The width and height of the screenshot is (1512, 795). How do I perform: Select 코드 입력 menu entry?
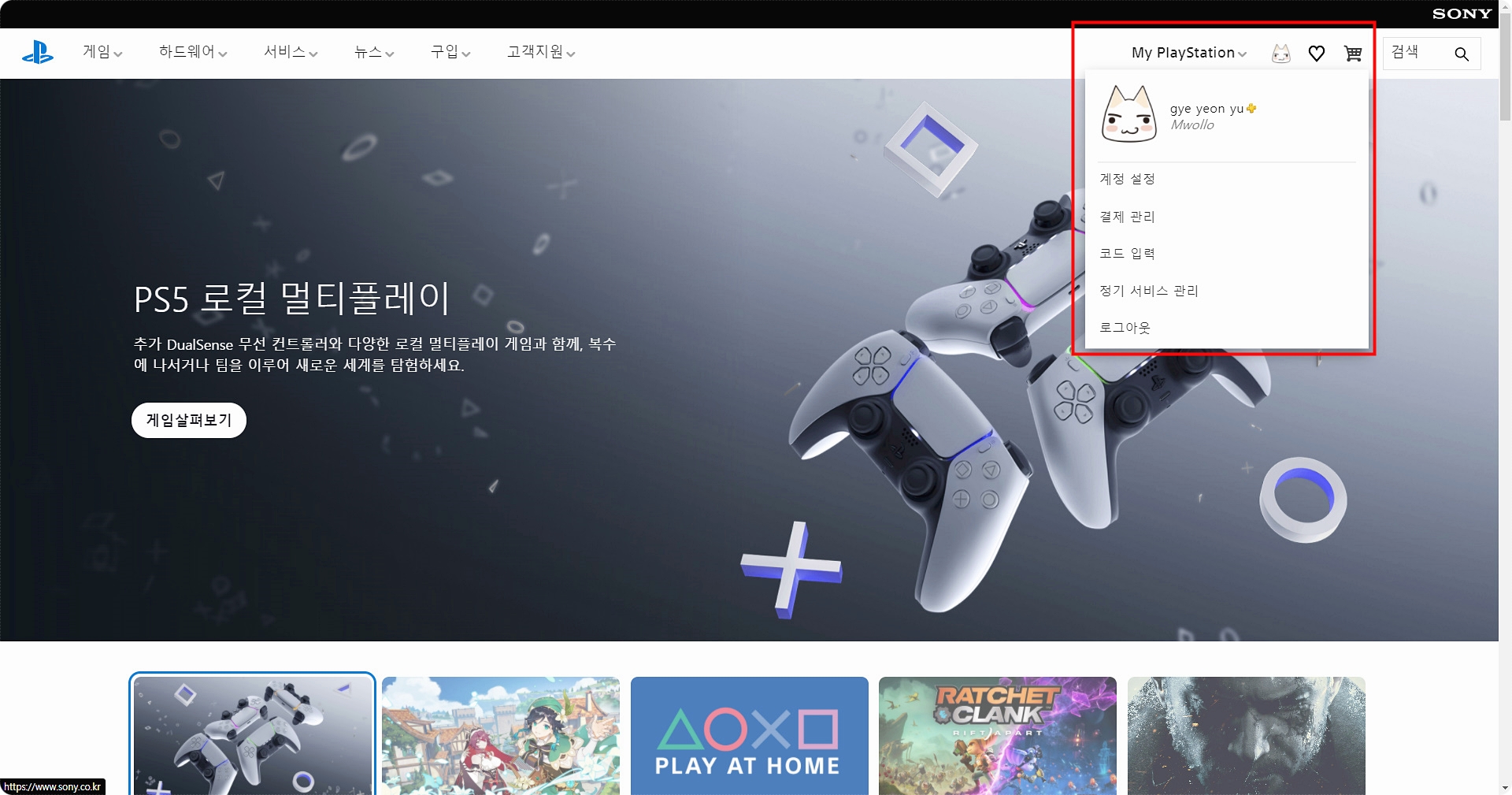click(1127, 254)
